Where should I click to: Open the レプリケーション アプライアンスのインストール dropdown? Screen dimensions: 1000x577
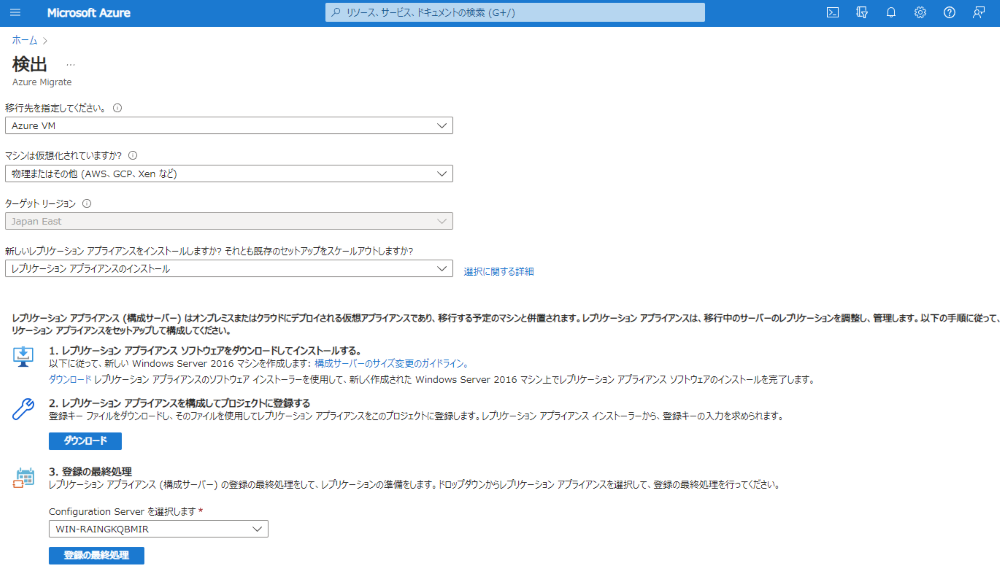point(229,268)
